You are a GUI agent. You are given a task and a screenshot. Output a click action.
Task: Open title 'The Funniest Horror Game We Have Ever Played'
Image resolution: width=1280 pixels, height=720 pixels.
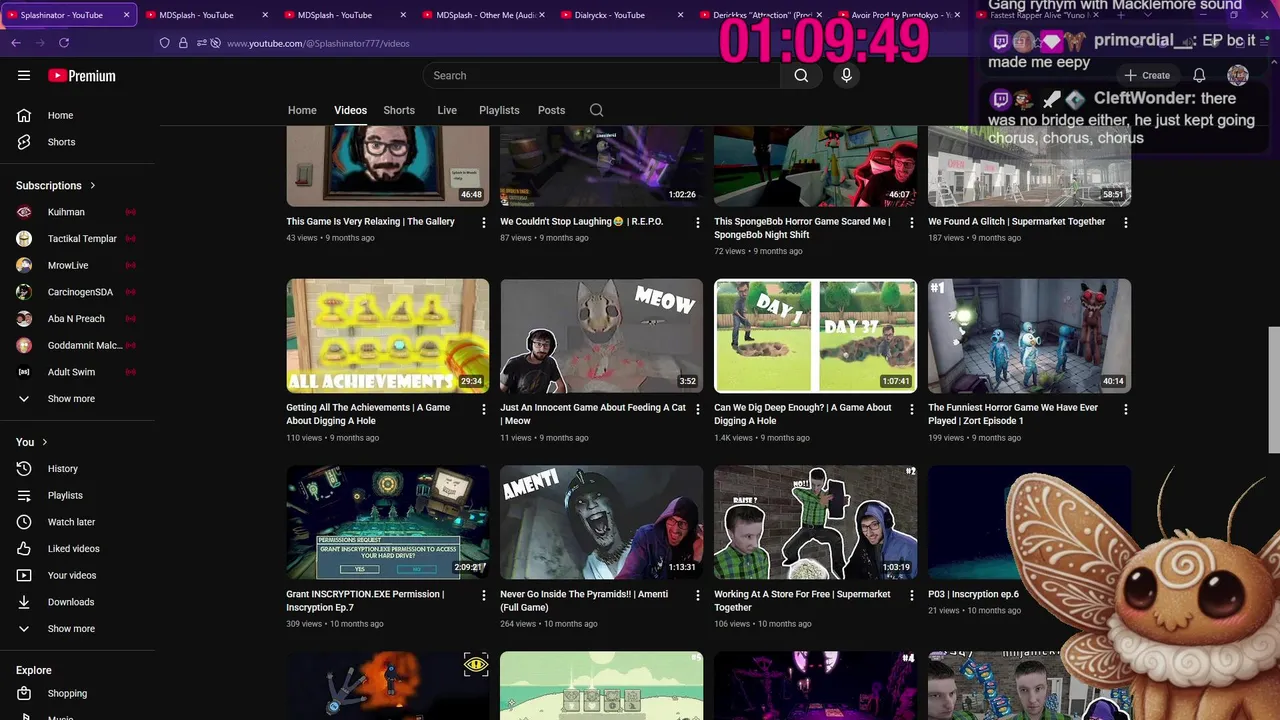[1013, 415]
